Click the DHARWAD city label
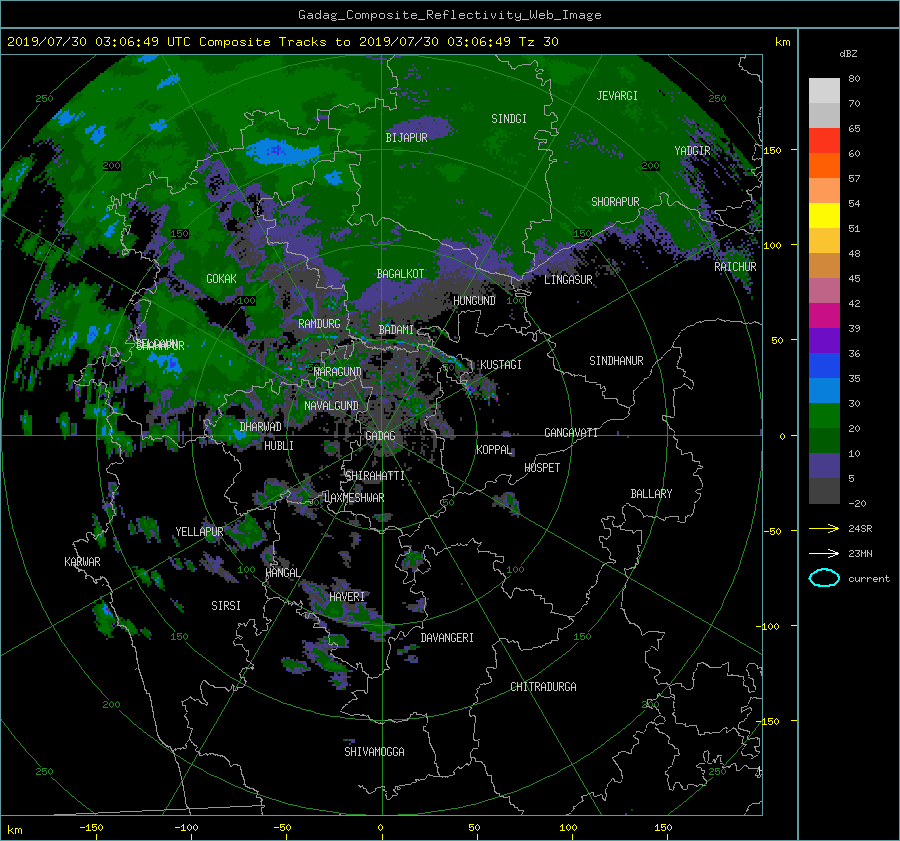900x841 pixels. click(x=261, y=427)
